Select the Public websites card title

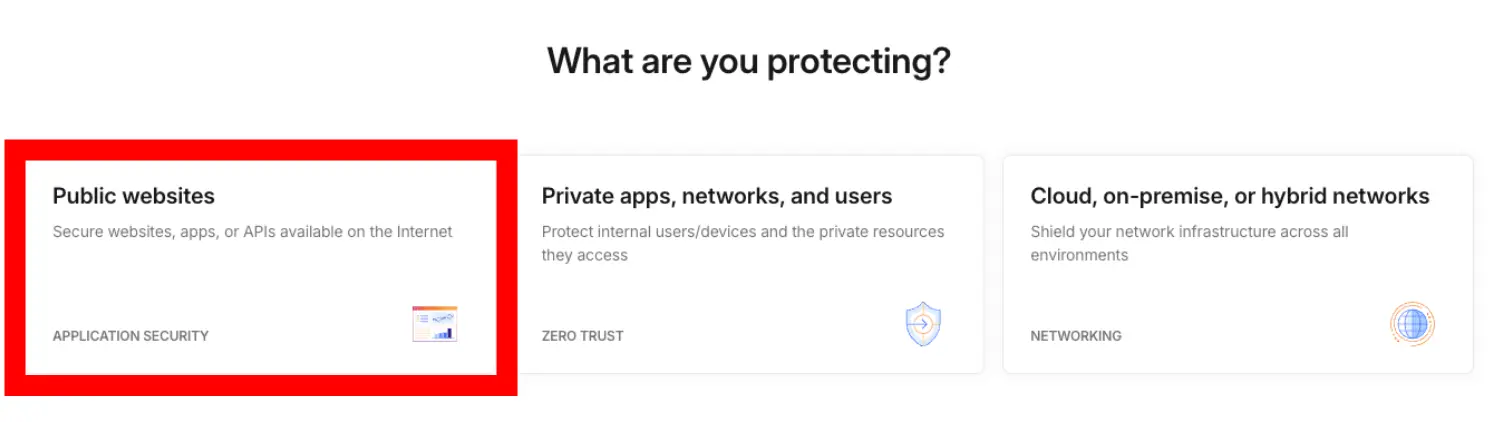tap(134, 196)
